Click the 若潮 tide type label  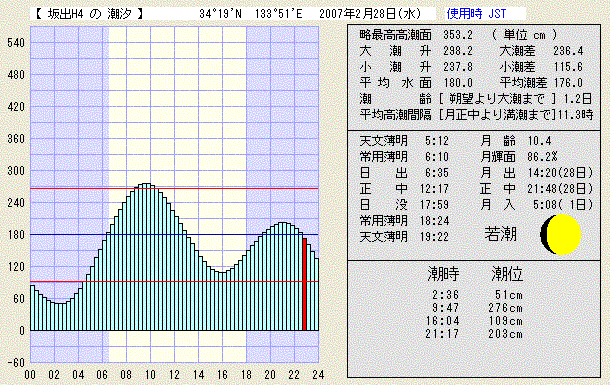click(x=500, y=234)
